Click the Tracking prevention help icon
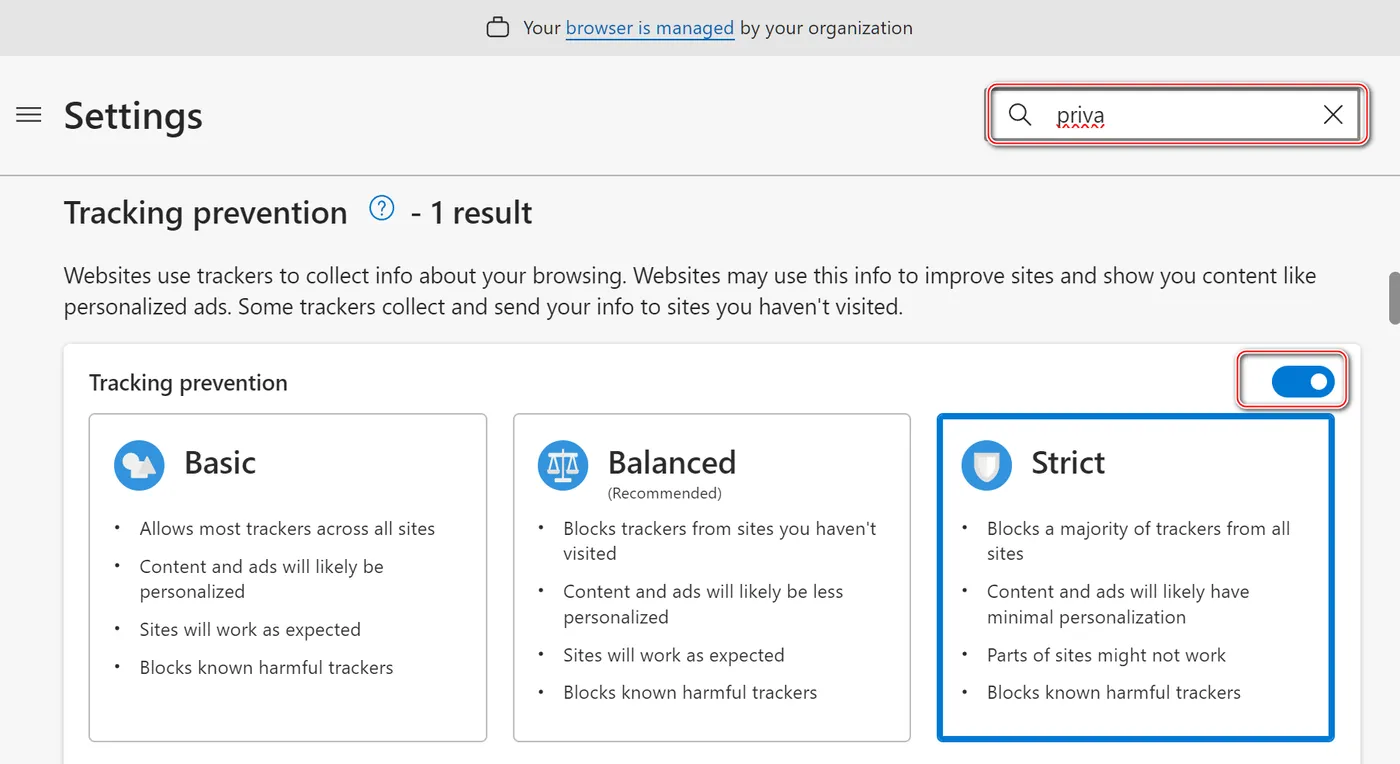This screenshot has height=764, width=1400. [382, 208]
